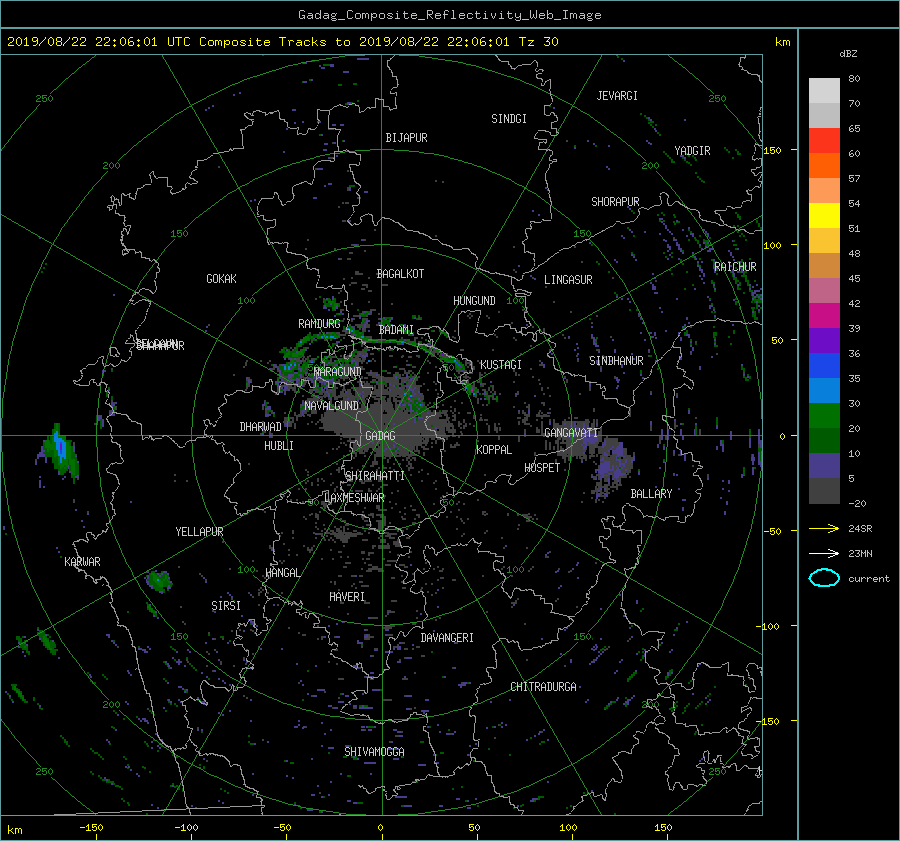
Task: Click the green echo cell northwest of SIRSI
Action: [158, 580]
